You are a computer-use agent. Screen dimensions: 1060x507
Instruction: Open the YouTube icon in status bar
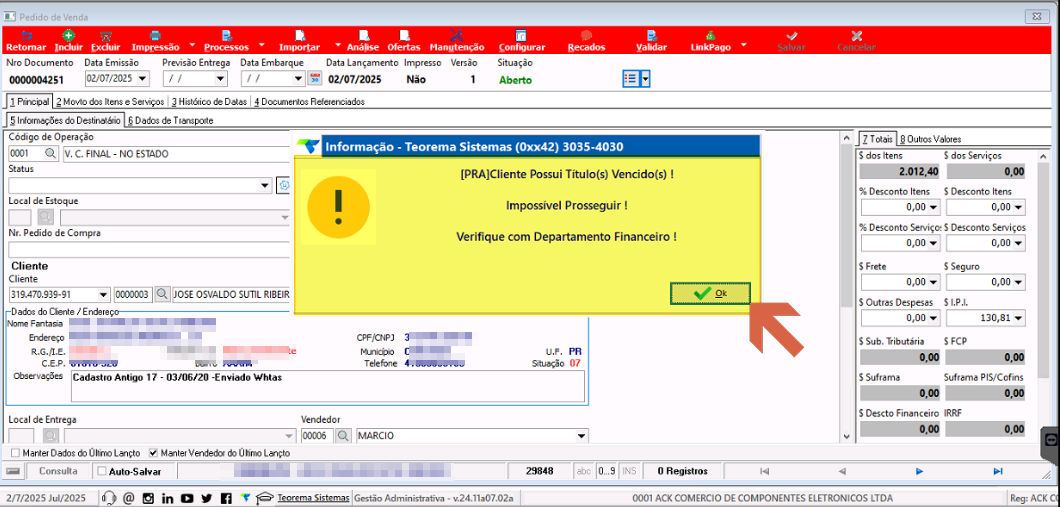tap(187, 498)
